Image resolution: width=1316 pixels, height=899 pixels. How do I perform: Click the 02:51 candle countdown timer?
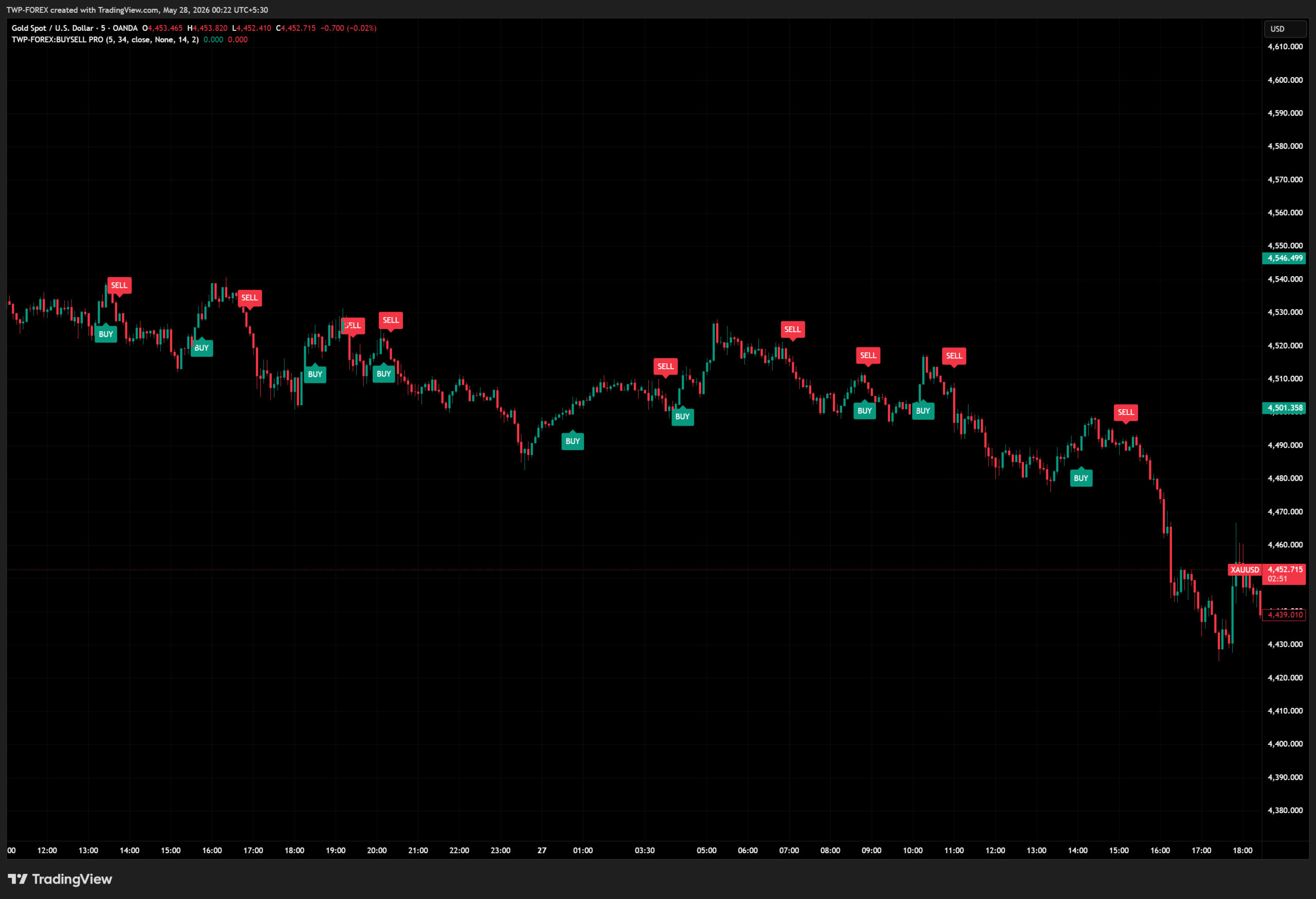(1277, 579)
